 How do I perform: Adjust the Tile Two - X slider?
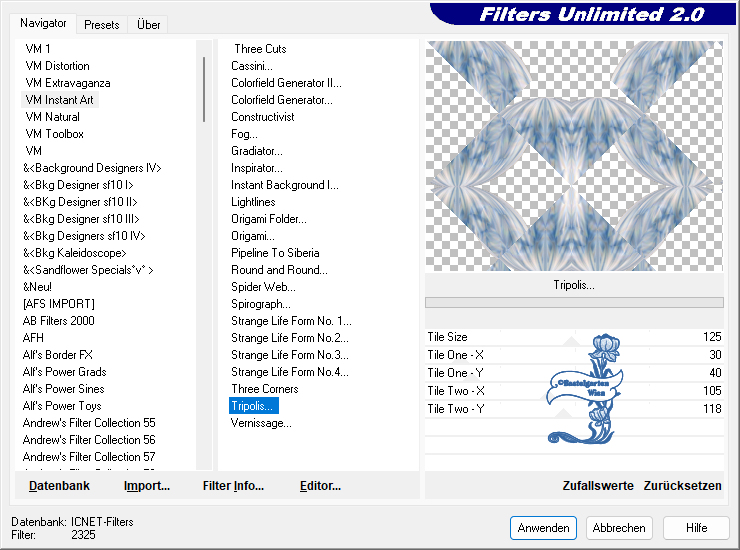click(x=574, y=391)
